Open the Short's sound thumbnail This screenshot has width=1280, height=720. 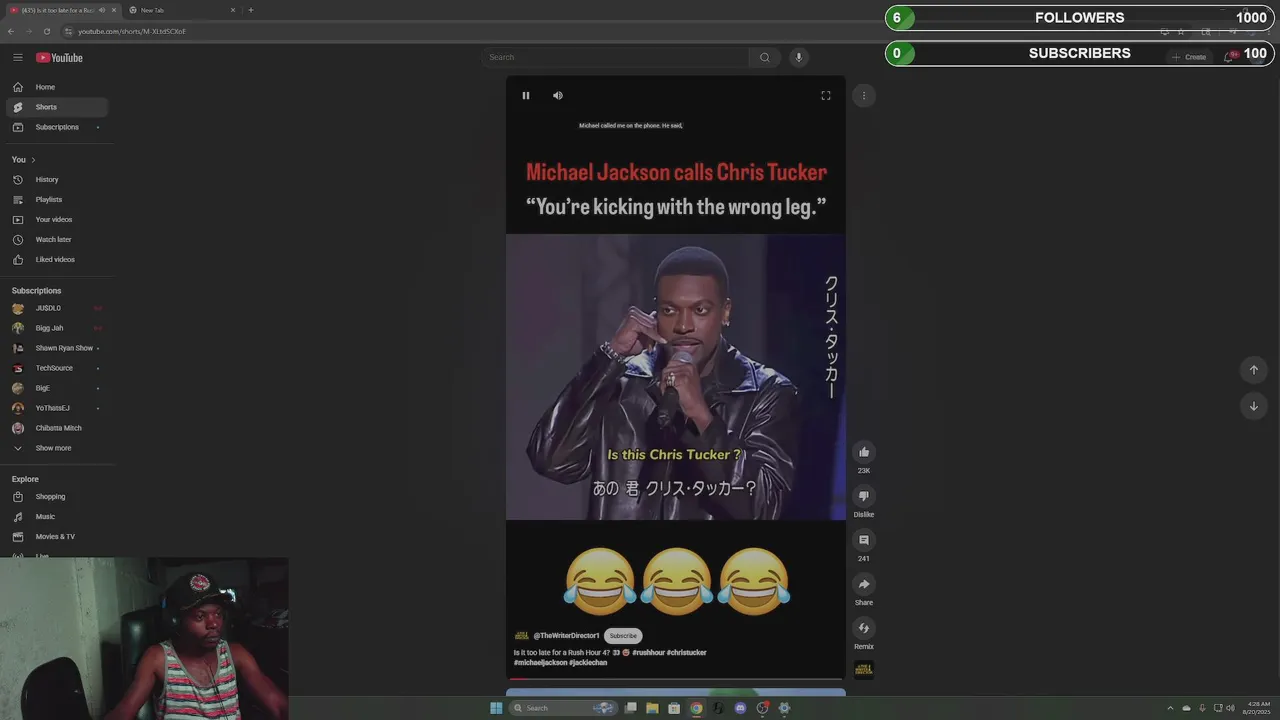864,670
